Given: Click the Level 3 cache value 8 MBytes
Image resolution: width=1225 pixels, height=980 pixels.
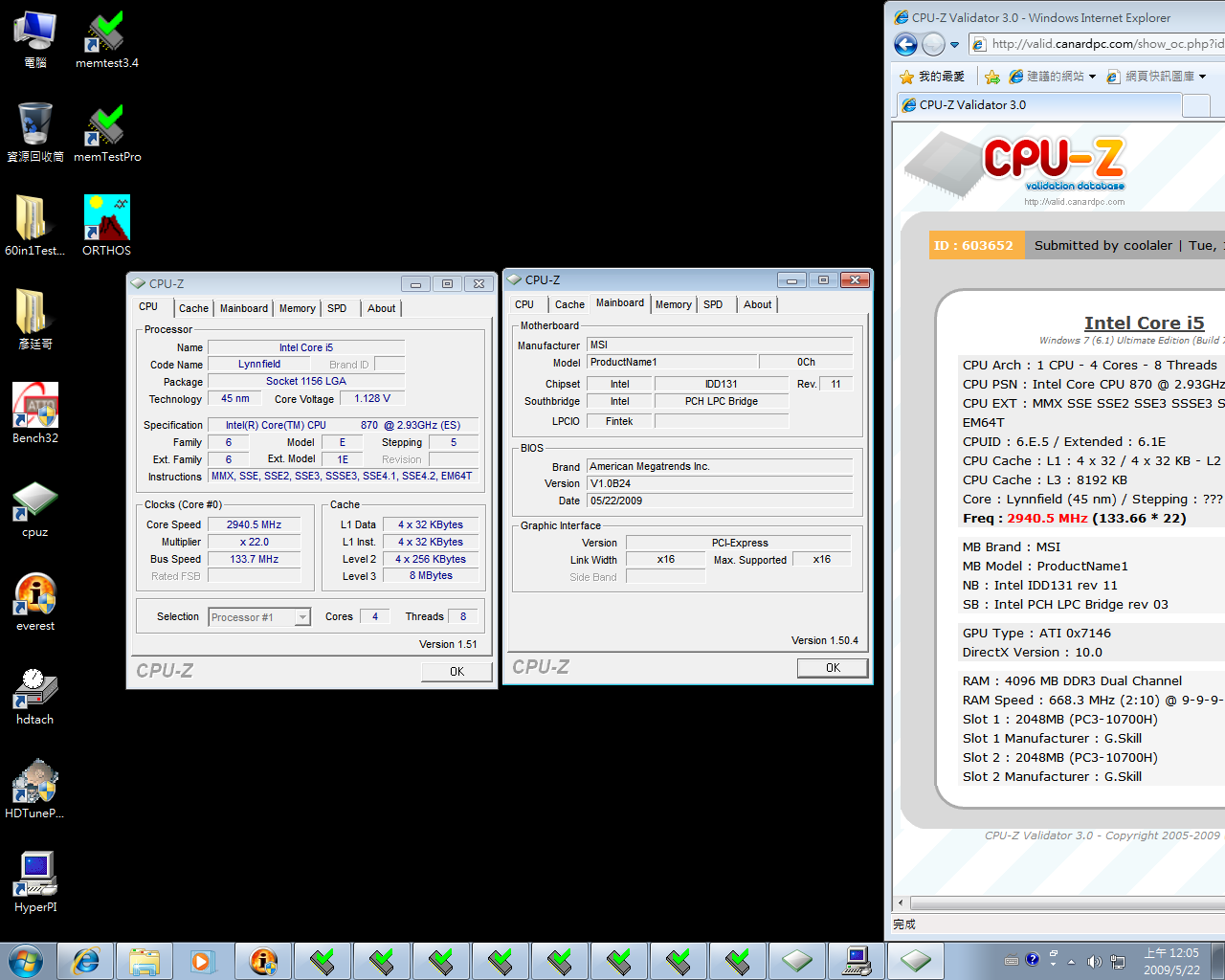Looking at the screenshot, I should pyautogui.click(x=431, y=575).
